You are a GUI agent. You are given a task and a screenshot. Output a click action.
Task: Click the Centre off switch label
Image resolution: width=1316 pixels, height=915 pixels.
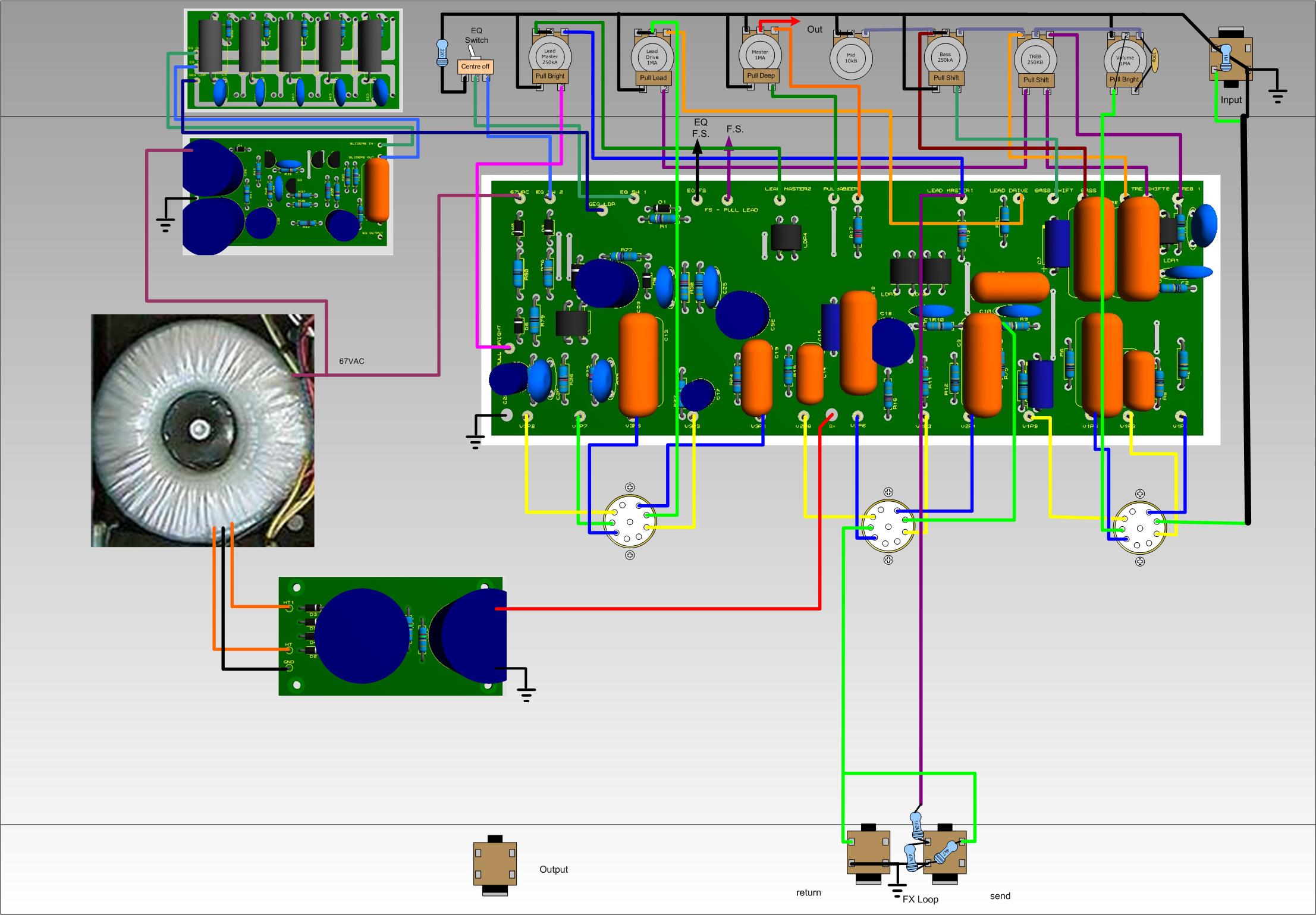click(475, 67)
